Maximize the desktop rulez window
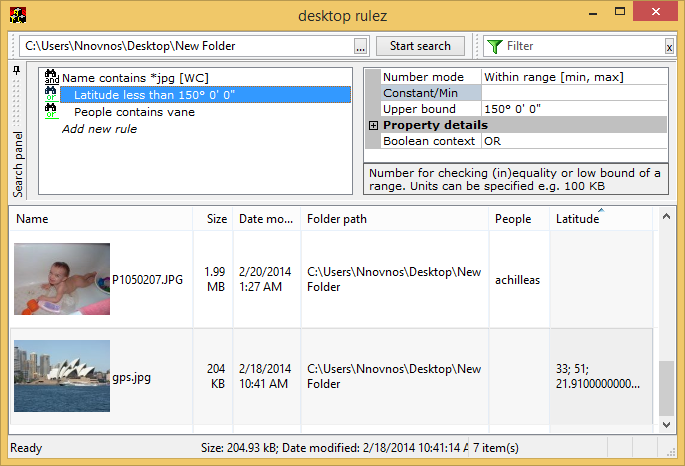The width and height of the screenshot is (685, 466). coord(619,12)
